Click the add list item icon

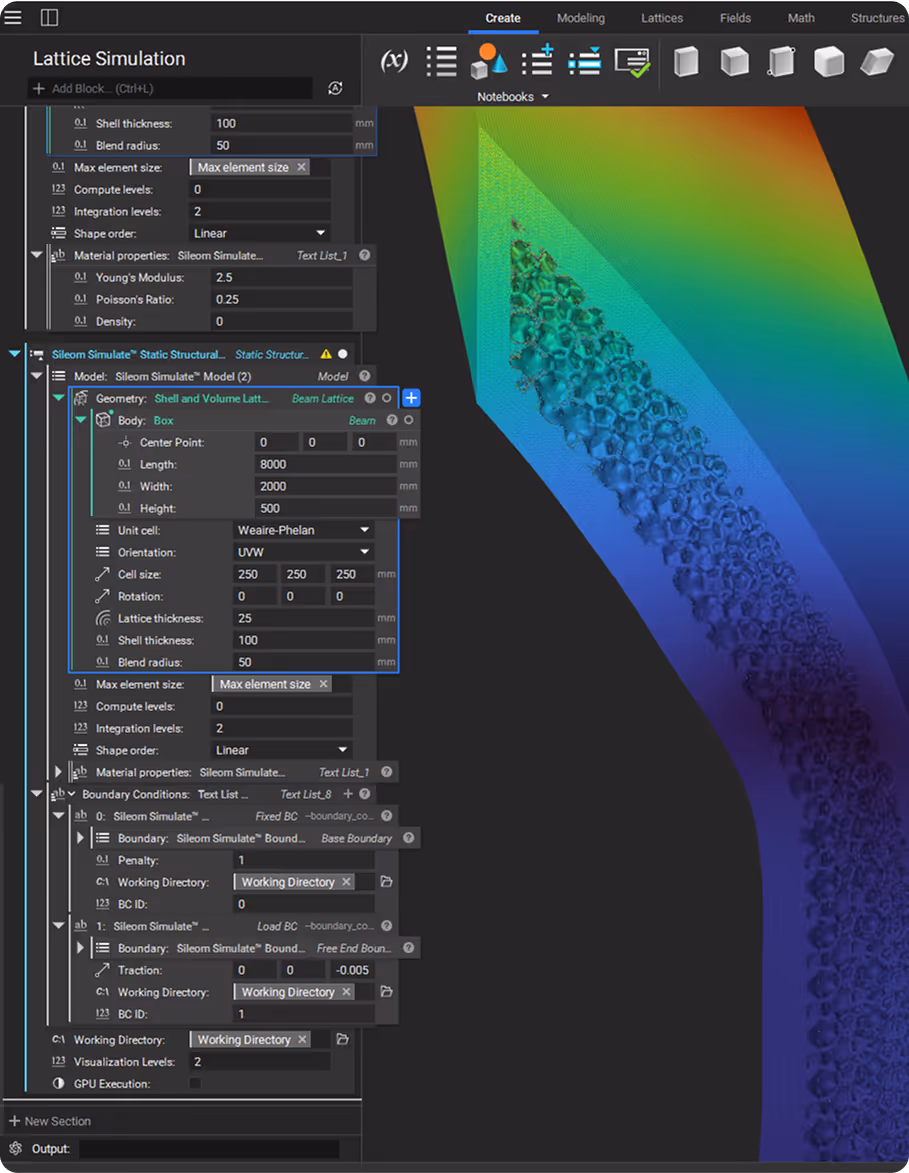point(537,61)
